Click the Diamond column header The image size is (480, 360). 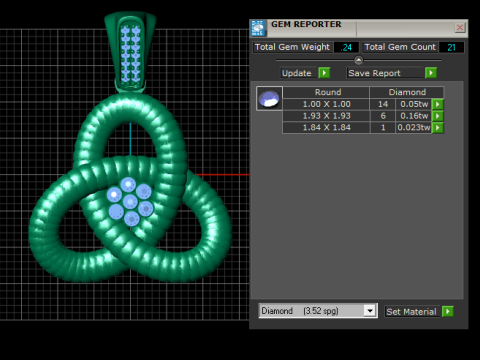(407, 92)
